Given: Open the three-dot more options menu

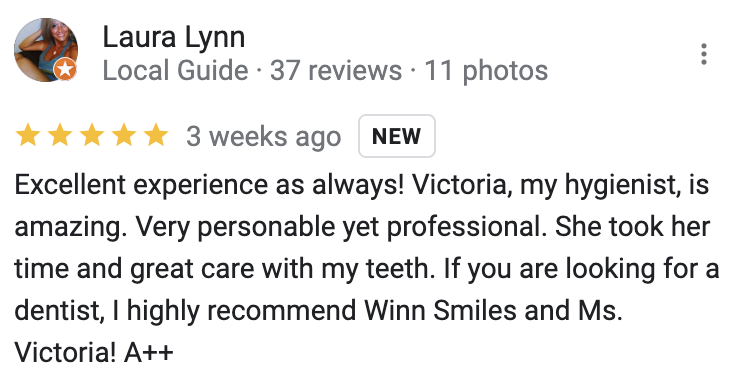Looking at the screenshot, I should coord(703,54).
